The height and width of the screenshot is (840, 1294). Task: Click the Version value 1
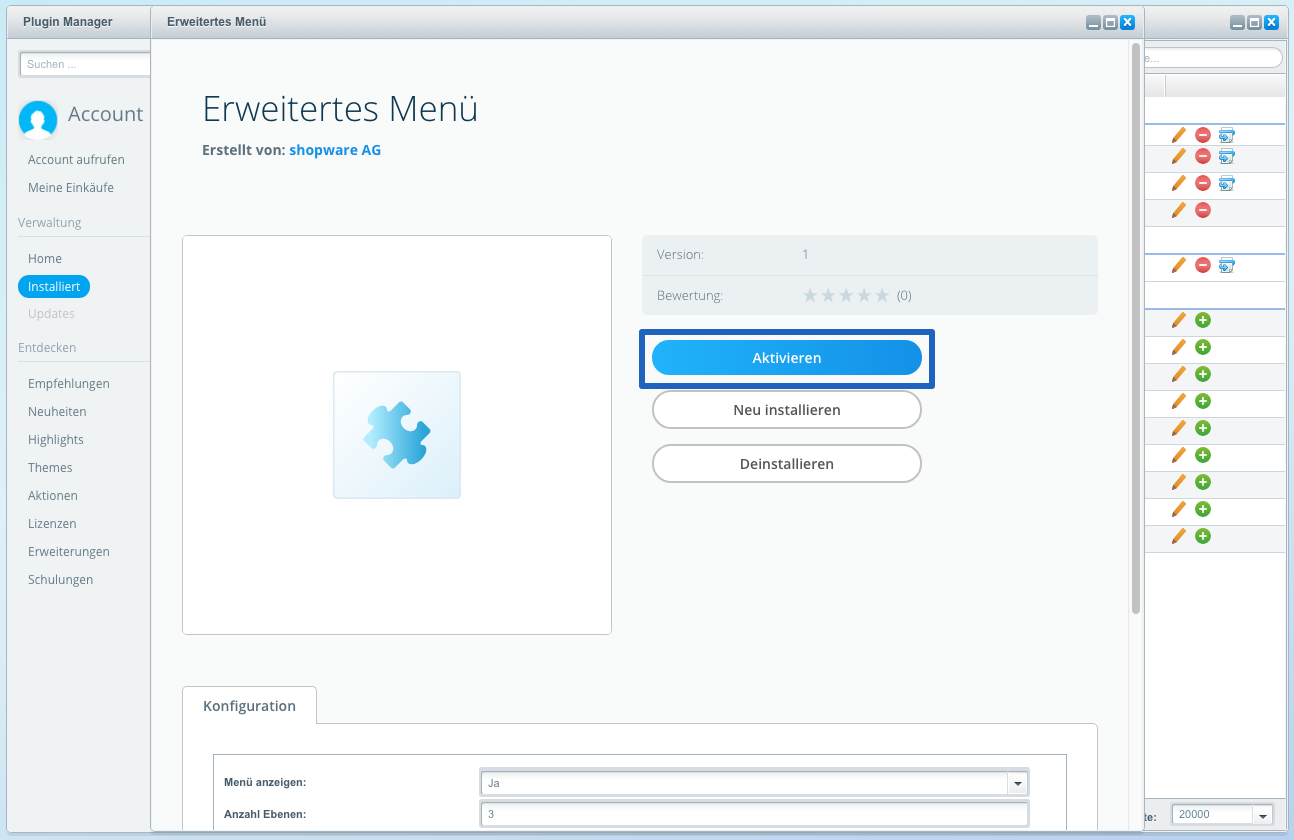click(805, 255)
